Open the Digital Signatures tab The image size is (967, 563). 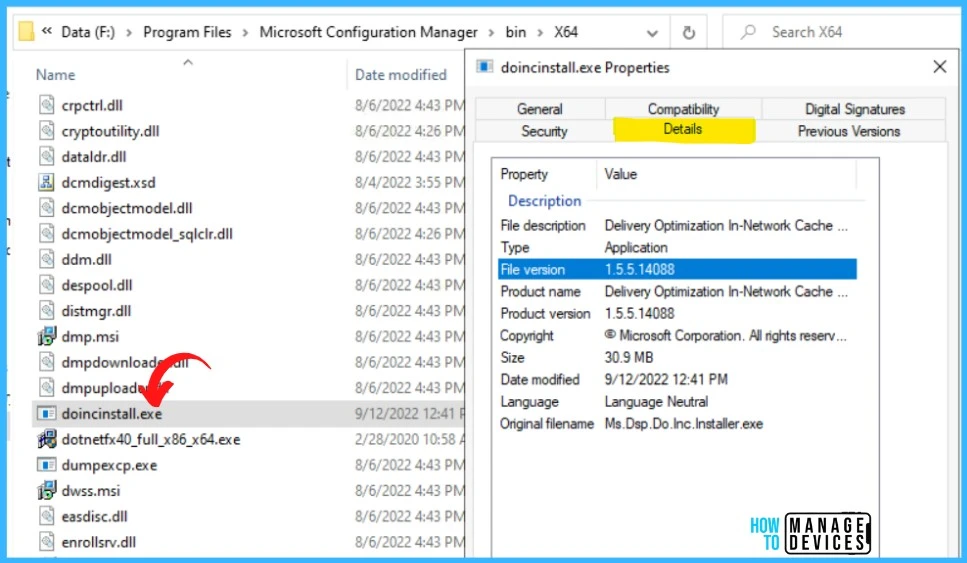tap(855, 109)
